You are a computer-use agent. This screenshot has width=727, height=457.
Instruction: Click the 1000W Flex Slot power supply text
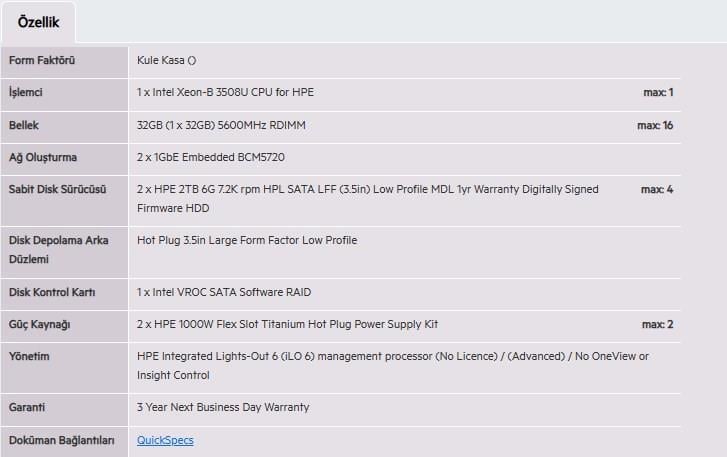coord(287,325)
